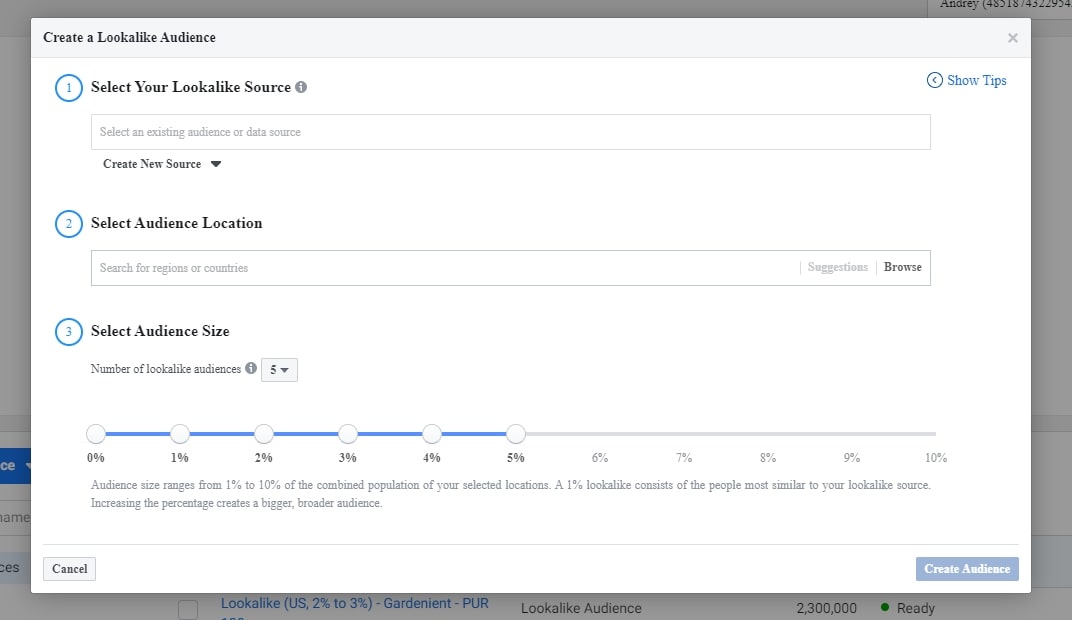Click the slider track at 8%

pyautogui.click(x=768, y=434)
